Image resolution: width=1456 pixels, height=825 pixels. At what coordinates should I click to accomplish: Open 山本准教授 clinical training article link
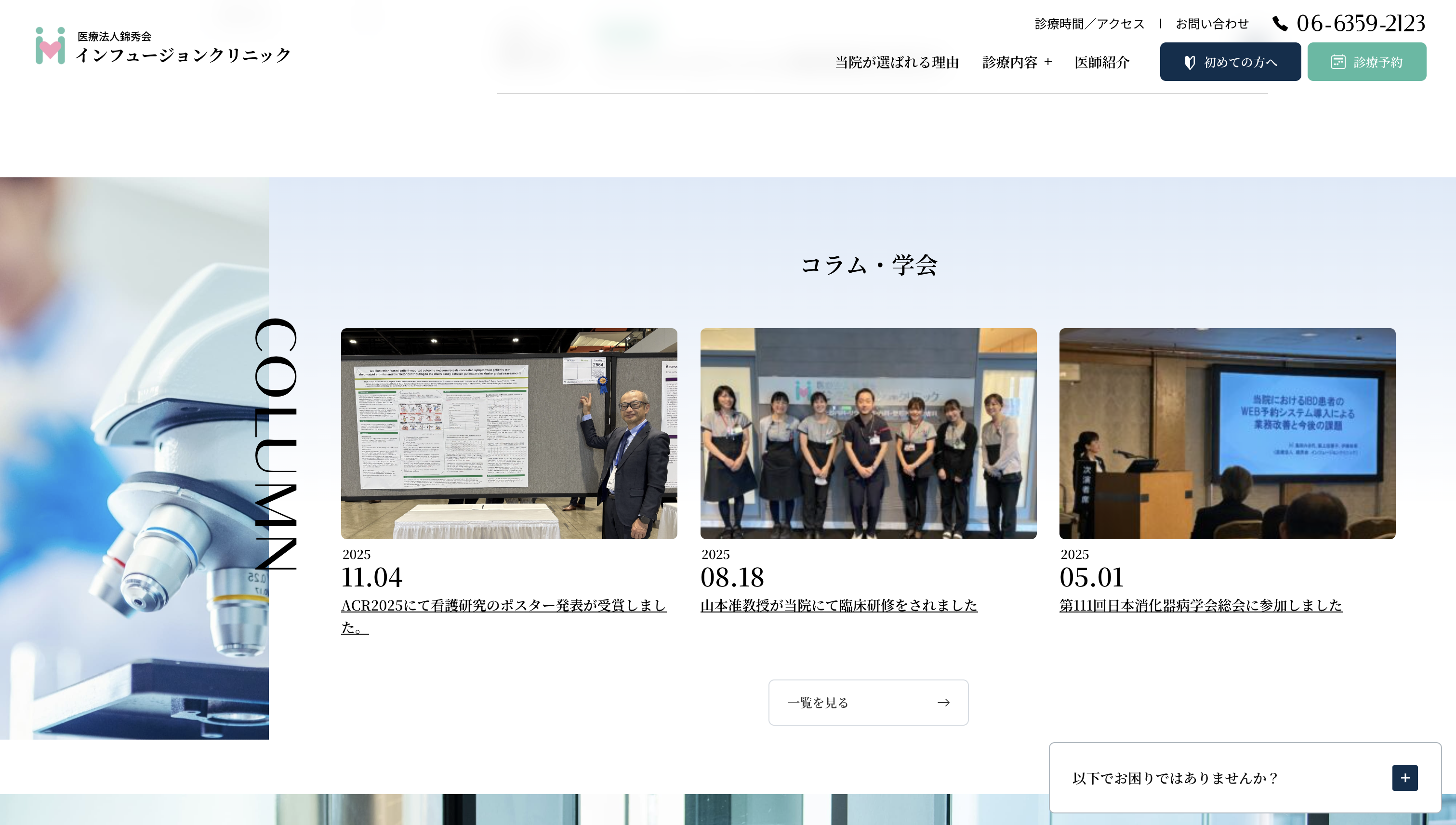(838, 606)
